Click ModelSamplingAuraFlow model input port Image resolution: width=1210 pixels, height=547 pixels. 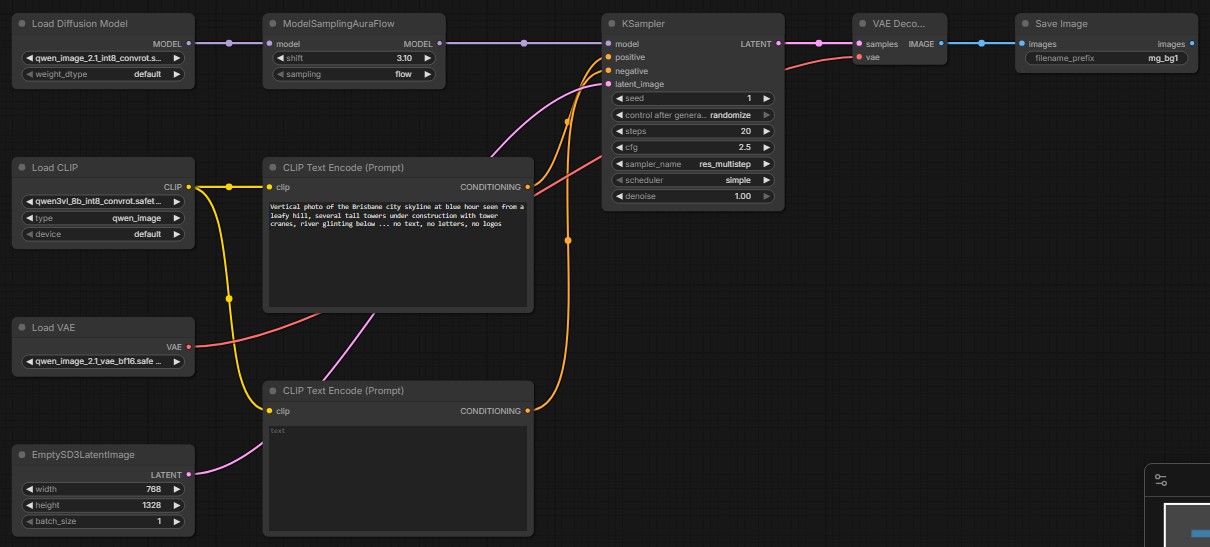tap(269, 44)
